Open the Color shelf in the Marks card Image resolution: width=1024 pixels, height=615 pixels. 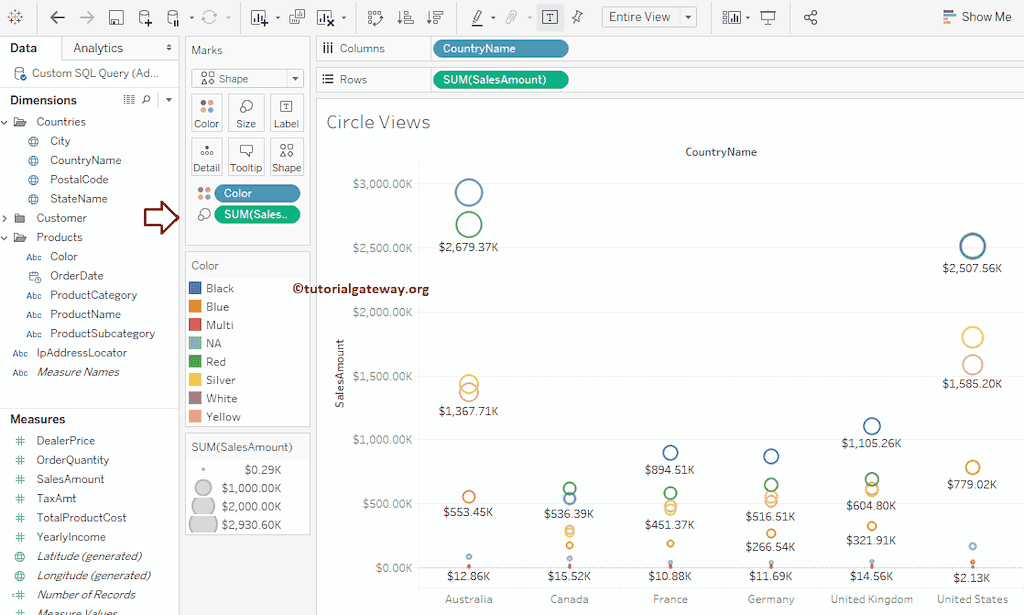(x=206, y=112)
